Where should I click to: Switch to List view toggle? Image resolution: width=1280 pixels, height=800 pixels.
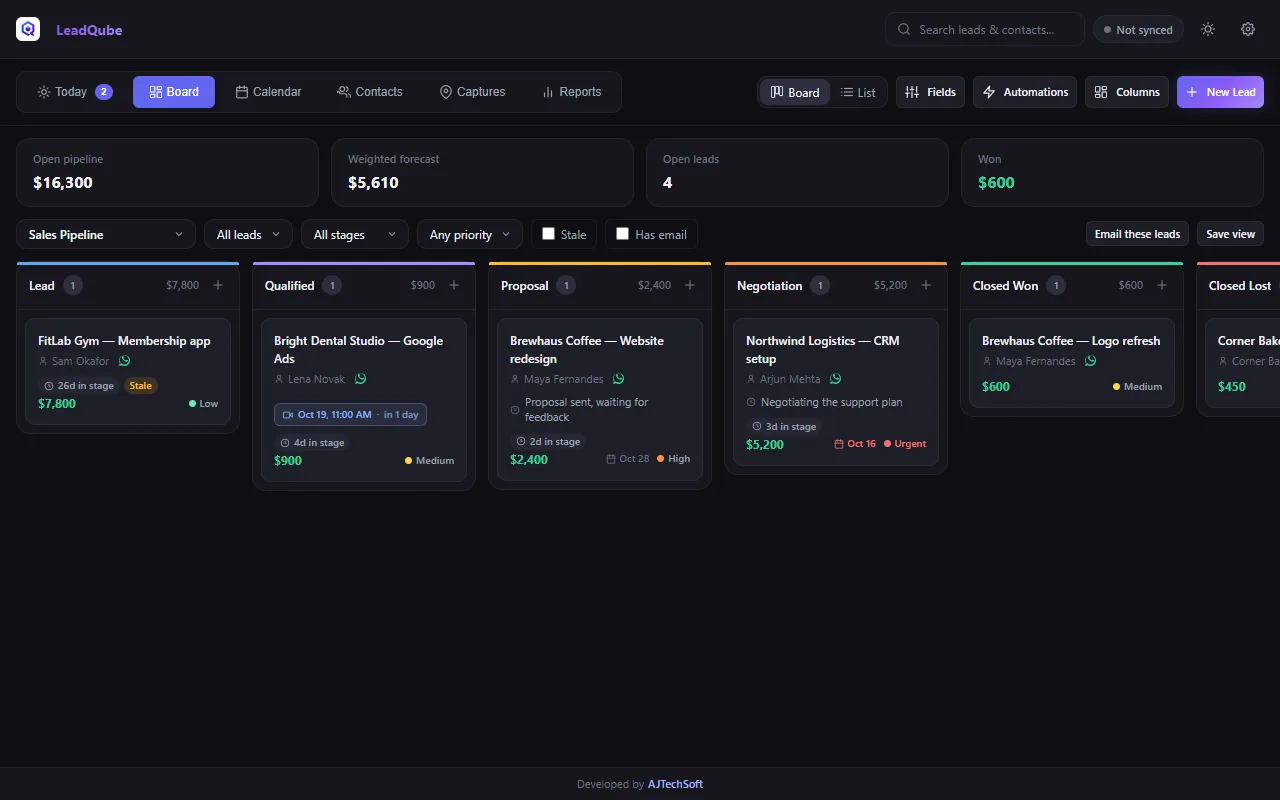[x=858, y=92]
